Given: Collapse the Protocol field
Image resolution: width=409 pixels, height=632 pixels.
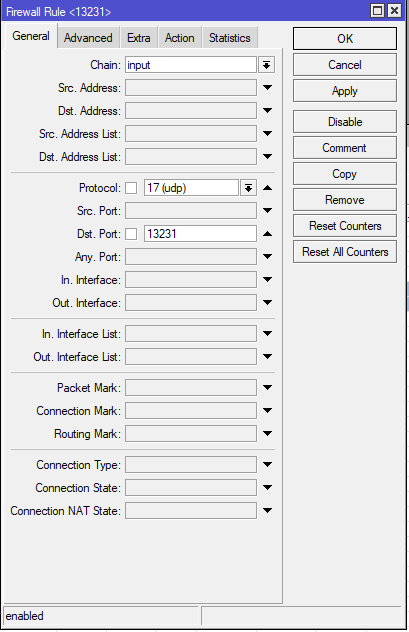Looking at the screenshot, I should pyautogui.click(x=268, y=188).
